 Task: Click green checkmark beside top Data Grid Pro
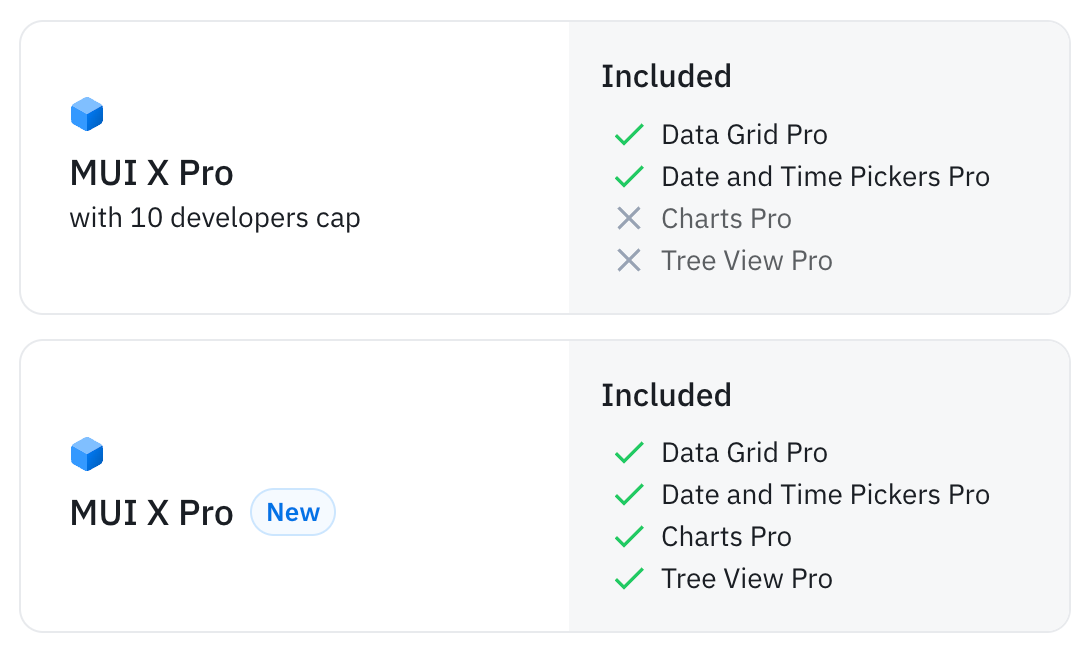(x=628, y=135)
